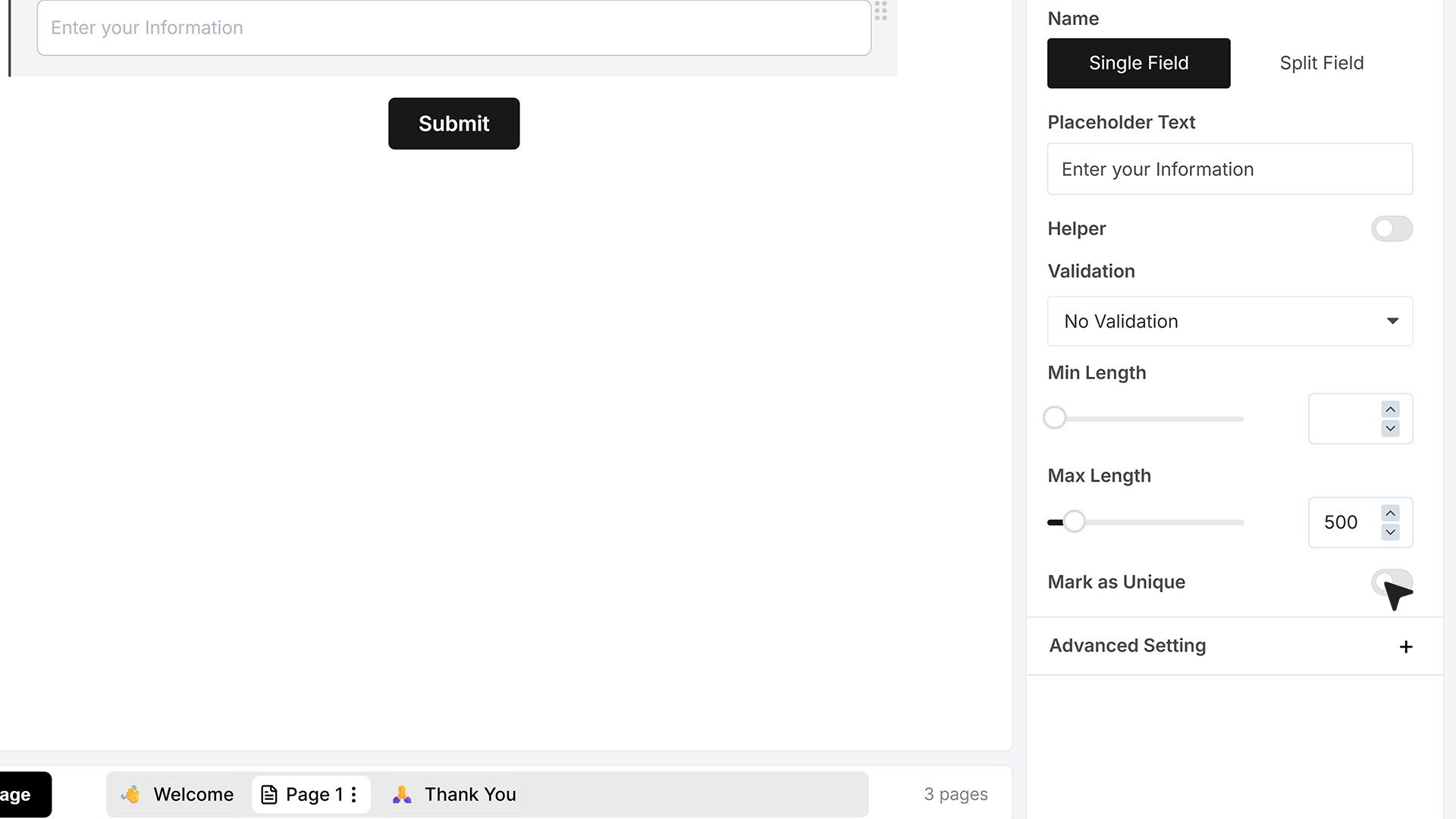Expand Advanced Setting with the plus icon
The height and width of the screenshot is (819, 1456).
point(1406,647)
